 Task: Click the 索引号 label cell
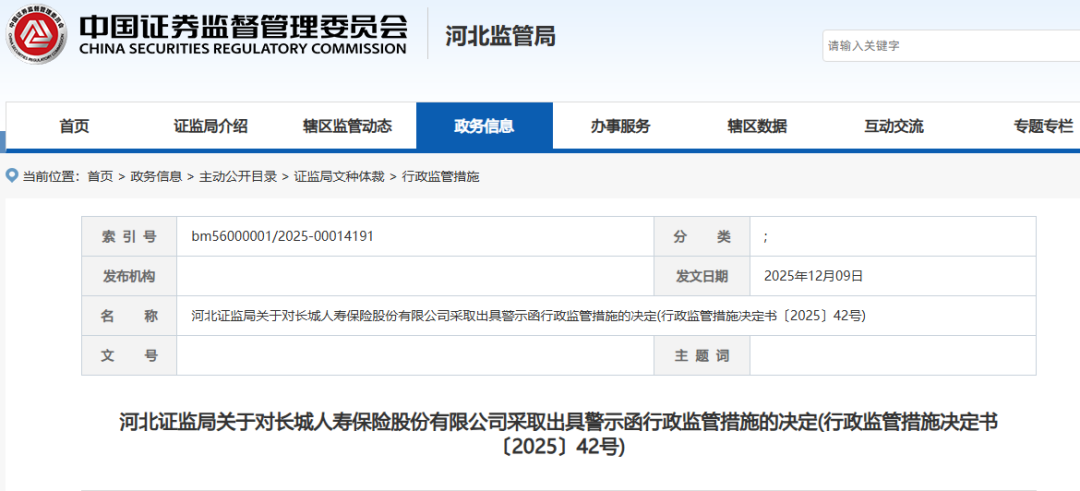129,236
